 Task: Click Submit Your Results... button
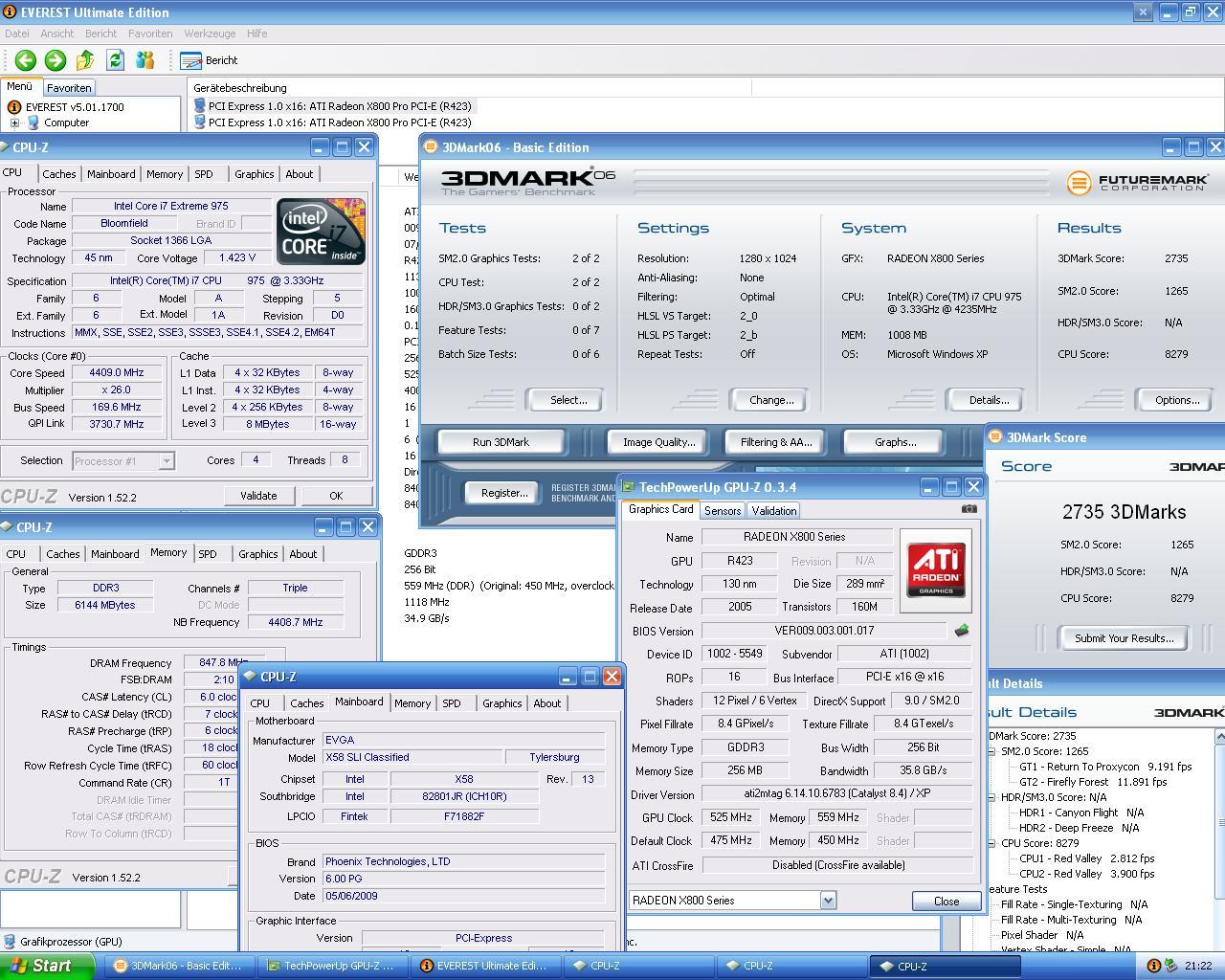pyautogui.click(x=1124, y=638)
